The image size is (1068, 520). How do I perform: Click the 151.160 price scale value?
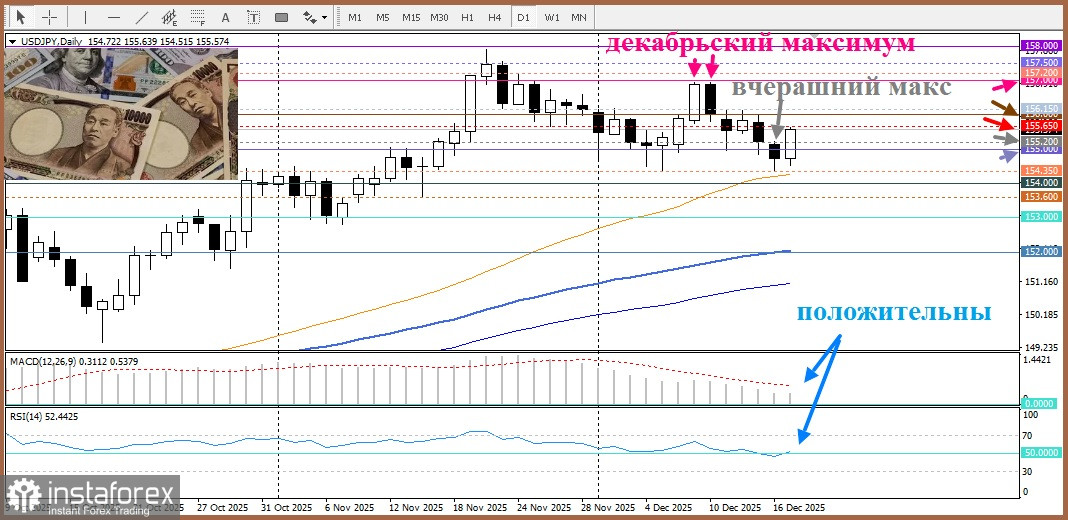tap(1041, 281)
